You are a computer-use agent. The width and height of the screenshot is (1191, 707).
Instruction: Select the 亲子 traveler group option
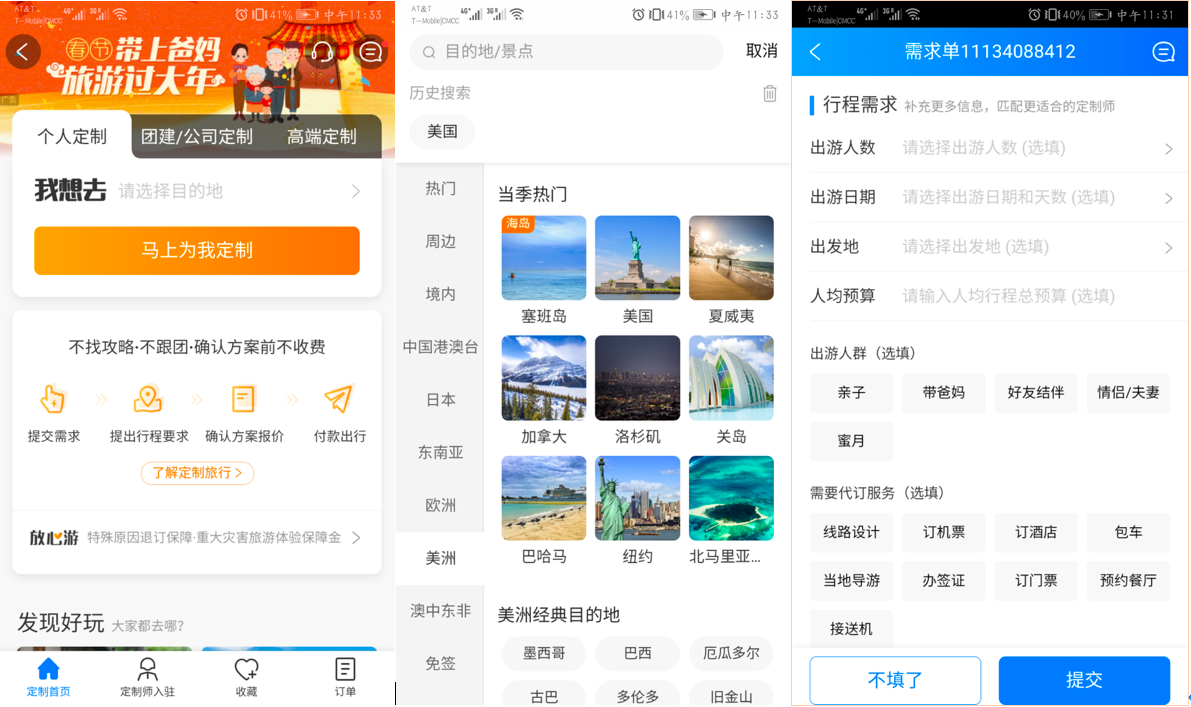point(851,393)
